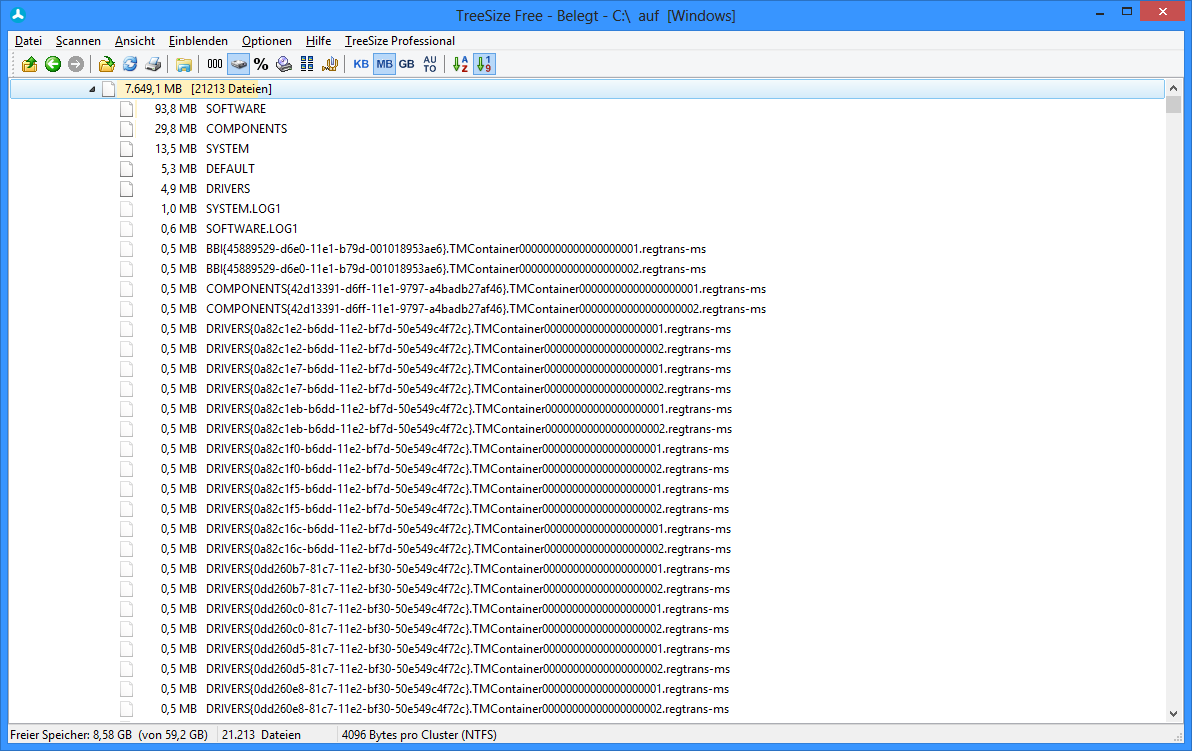Viewport: 1192px width, 751px height.
Task: Click Freier Speicher status bar text
Action: 109,735
